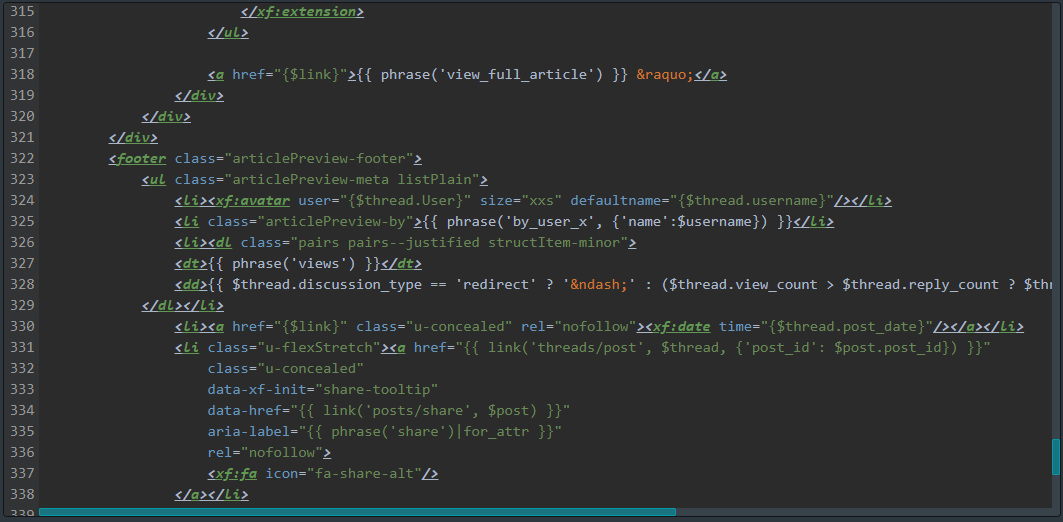1063x522 pixels.
Task: Click closing </ul> tag on line 316
Action: tap(228, 33)
